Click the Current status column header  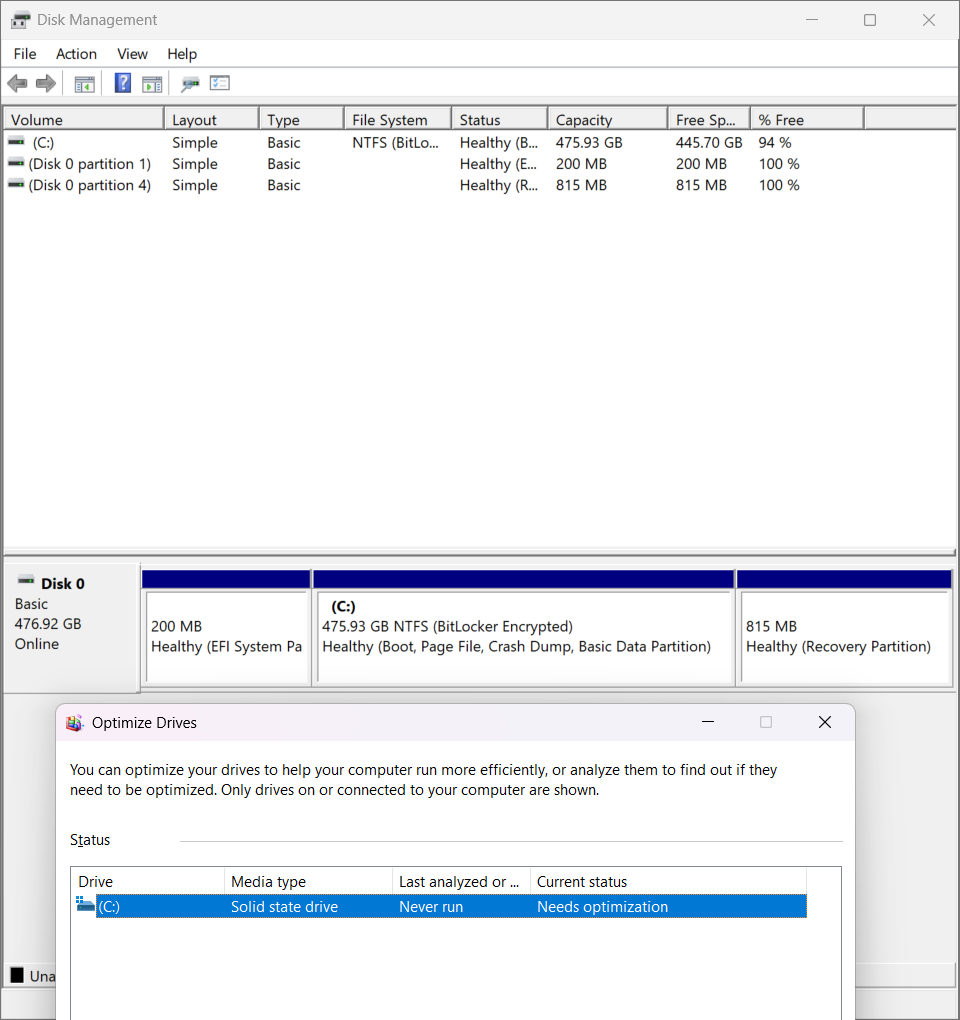[669, 881]
